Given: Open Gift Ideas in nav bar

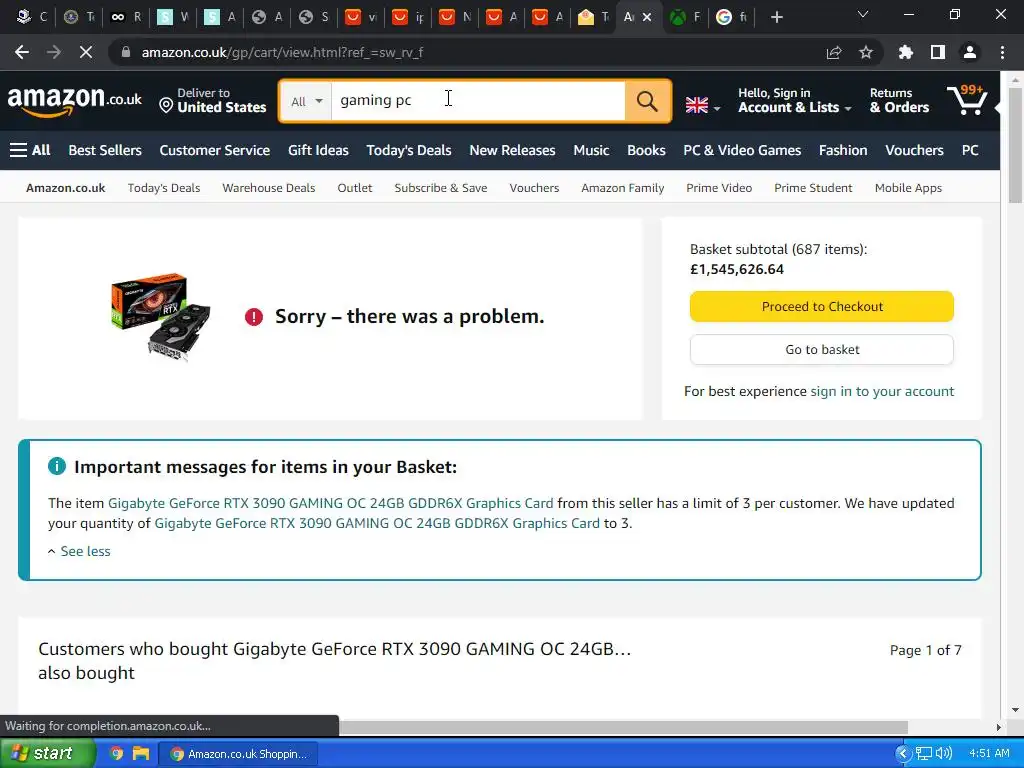Looking at the screenshot, I should point(318,150).
